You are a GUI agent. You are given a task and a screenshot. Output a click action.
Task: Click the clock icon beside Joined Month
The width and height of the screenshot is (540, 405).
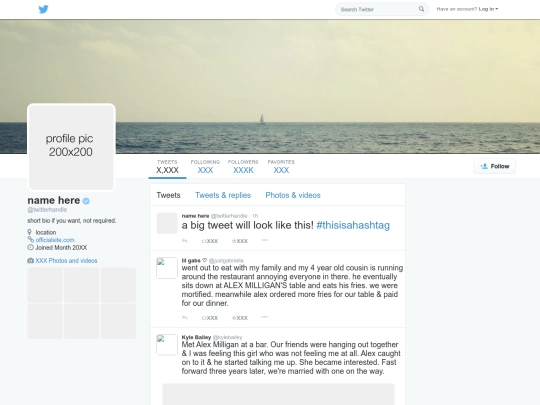[x=30, y=247]
